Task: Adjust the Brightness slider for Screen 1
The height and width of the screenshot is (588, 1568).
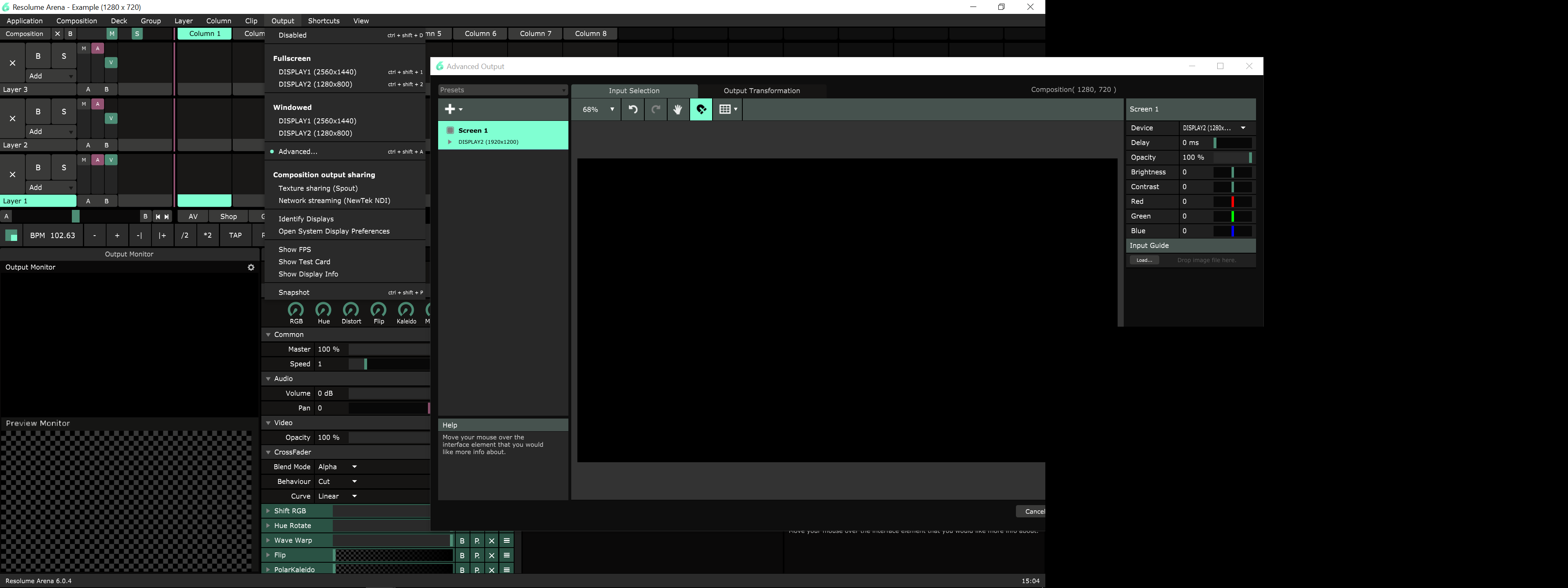Action: click(x=1233, y=172)
